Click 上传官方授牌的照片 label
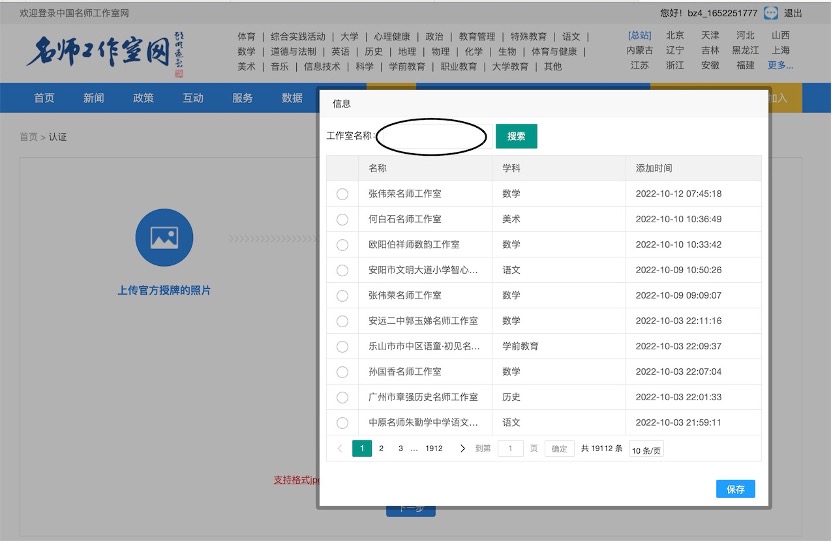Image resolution: width=832 pixels, height=542 pixels. tap(164, 290)
